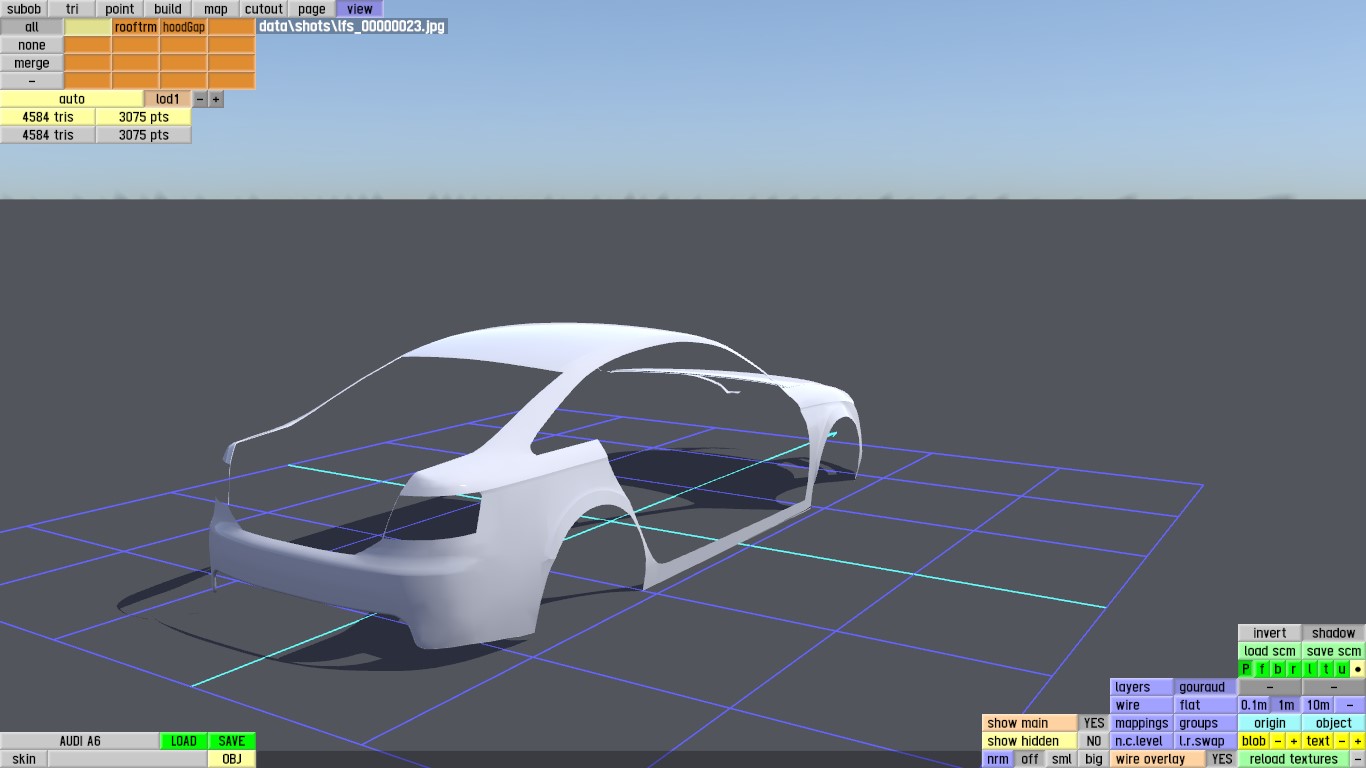Click minus button next to 10m
This screenshot has height=768, width=1366.
tap(1350, 705)
